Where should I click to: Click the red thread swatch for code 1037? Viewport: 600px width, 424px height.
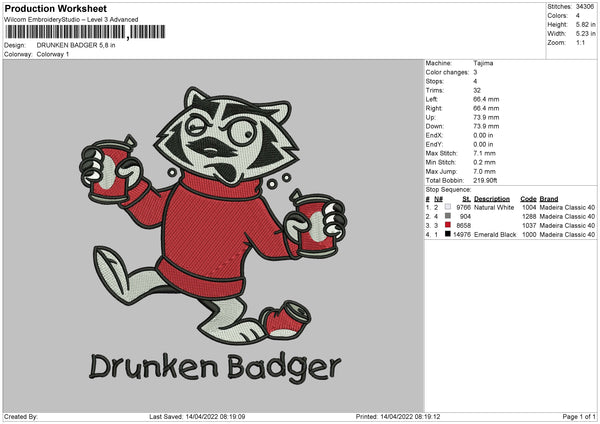[448, 225]
